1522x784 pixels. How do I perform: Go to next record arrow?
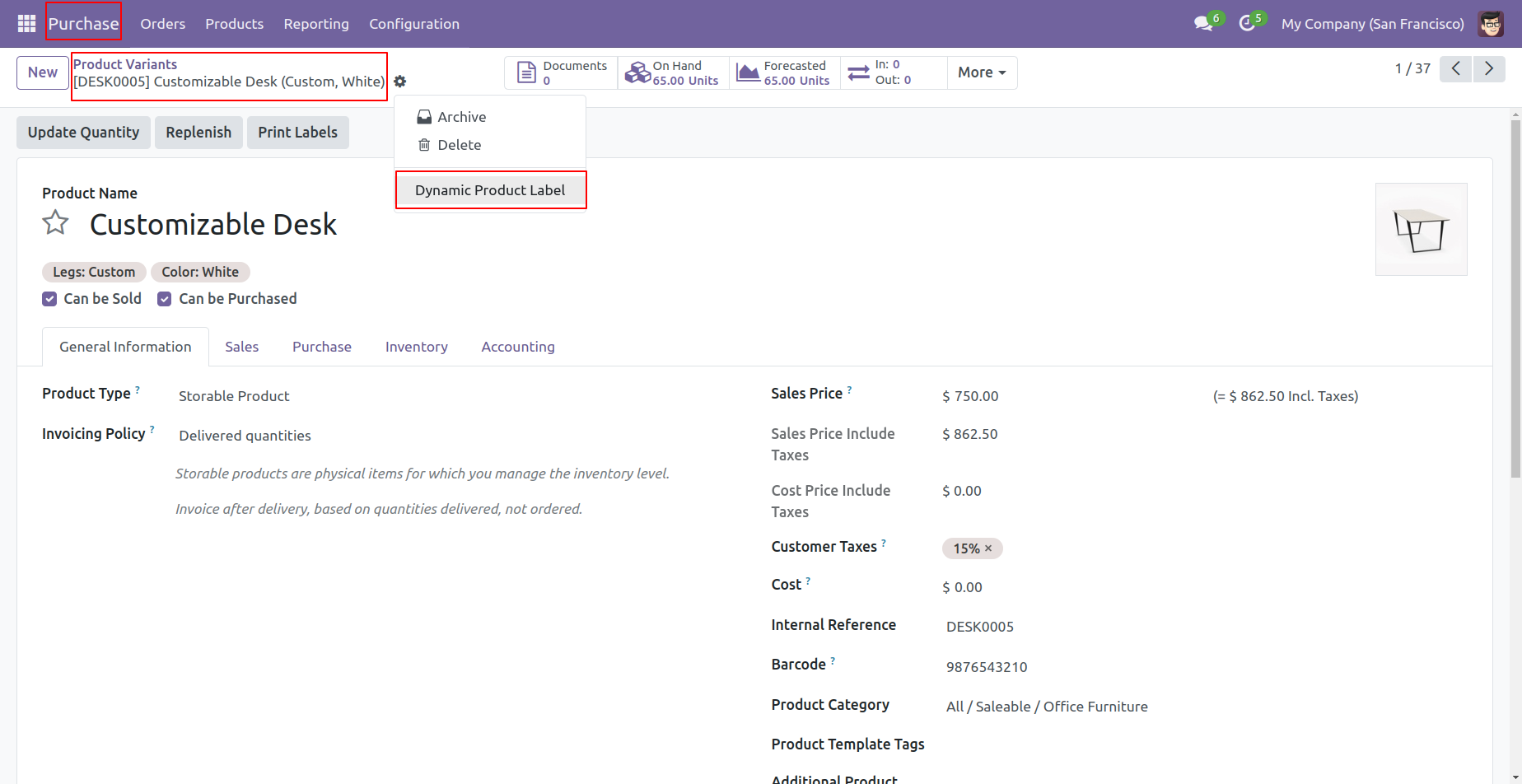click(x=1489, y=68)
